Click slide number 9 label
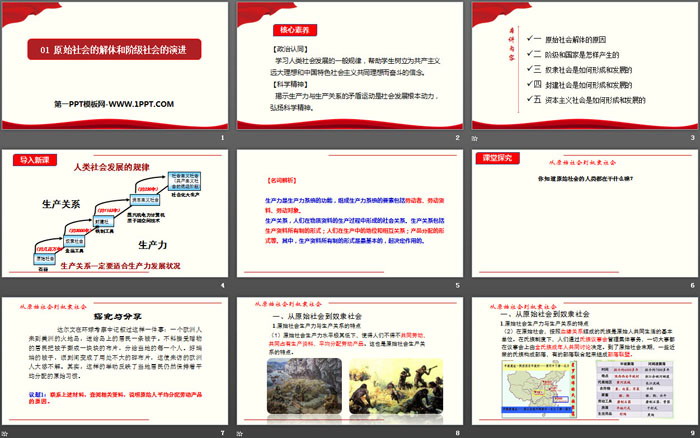The width and height of the screenshot is (700, 438). [x=692, y=433]
